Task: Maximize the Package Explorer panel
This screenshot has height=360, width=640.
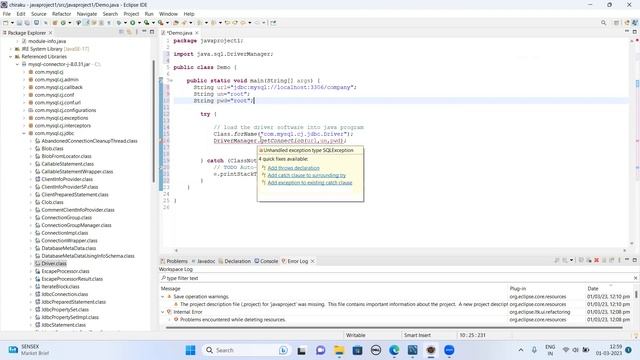Action: coord(152,32)
